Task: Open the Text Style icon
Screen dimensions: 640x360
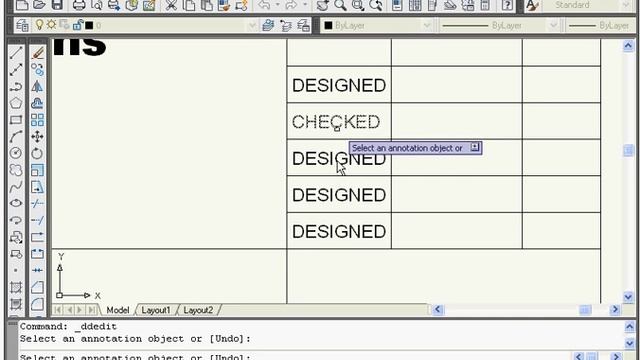Action: (x=532, y=5)
